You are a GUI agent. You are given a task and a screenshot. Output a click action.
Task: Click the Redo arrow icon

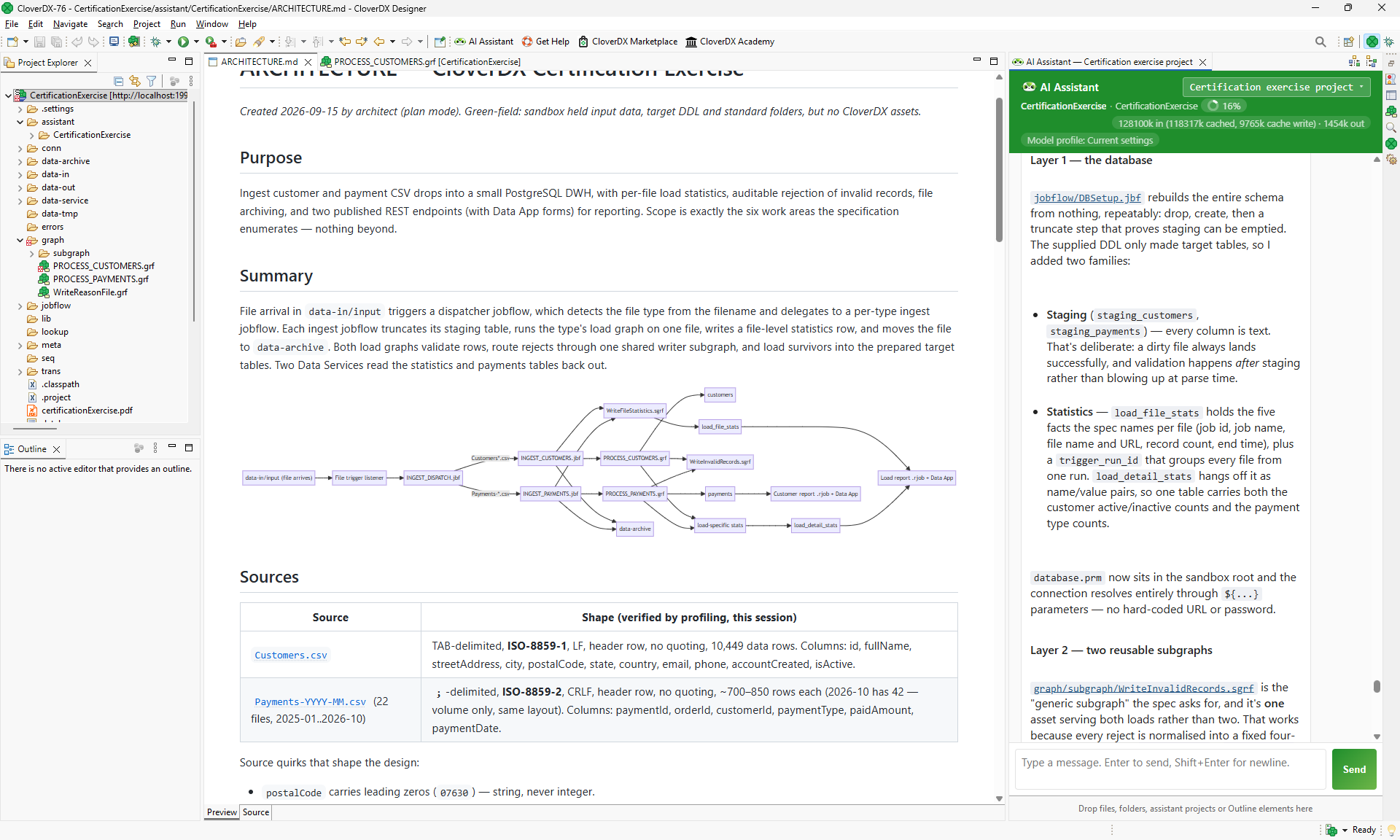pos(93,42)
